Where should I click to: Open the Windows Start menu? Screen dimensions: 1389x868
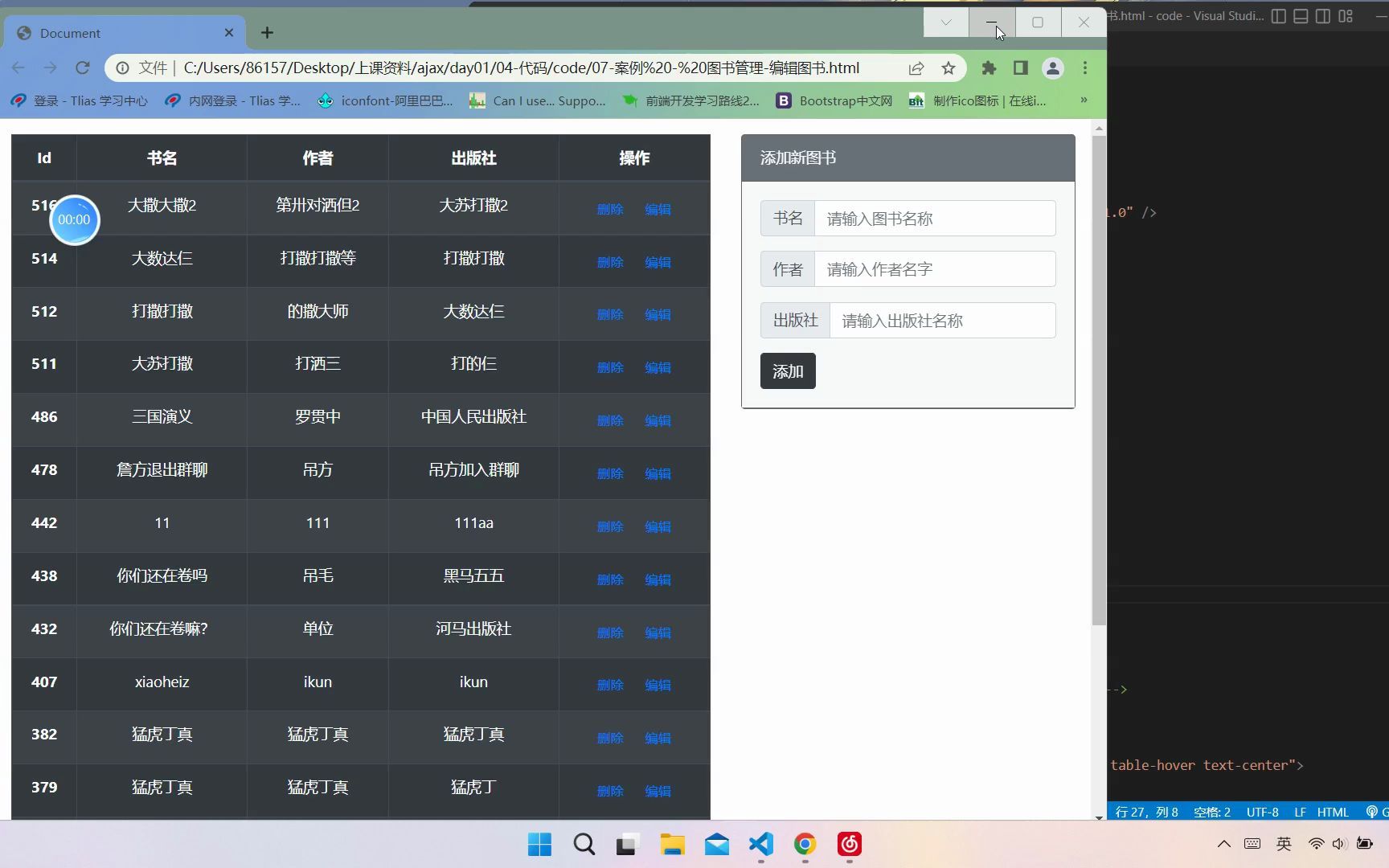[x=539, y=844]
